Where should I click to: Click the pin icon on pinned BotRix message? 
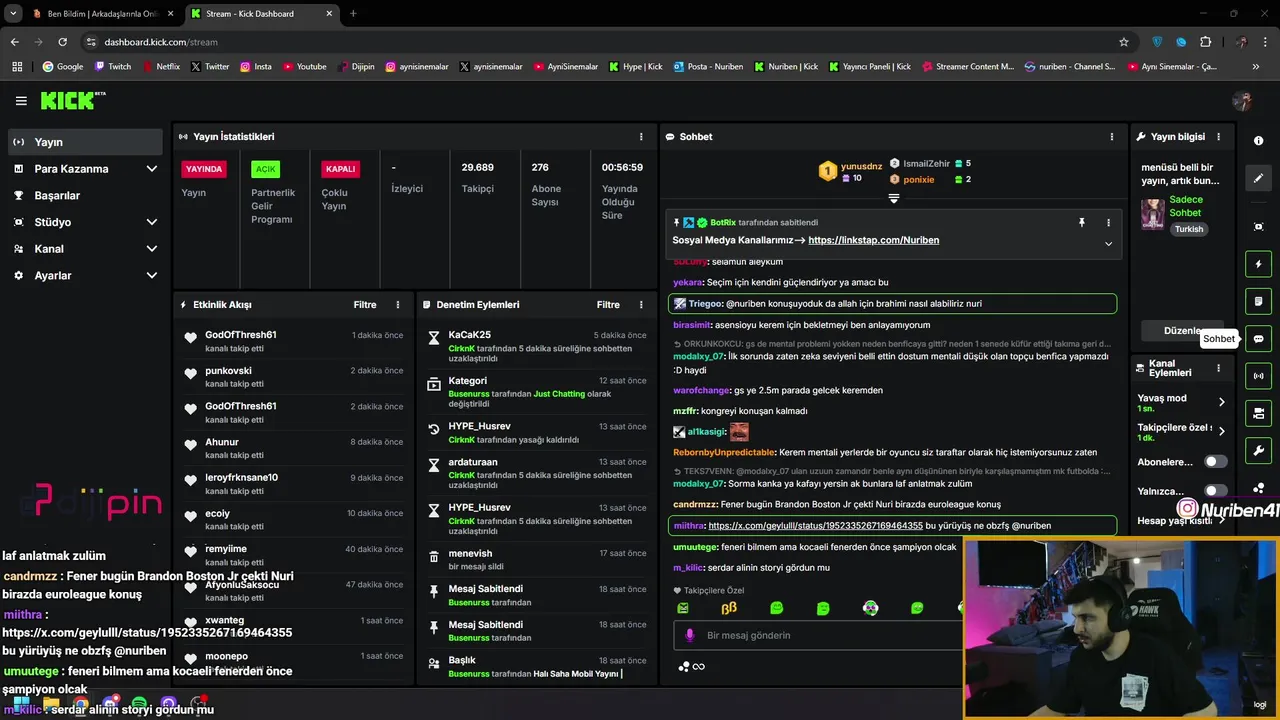[1082, 222]
